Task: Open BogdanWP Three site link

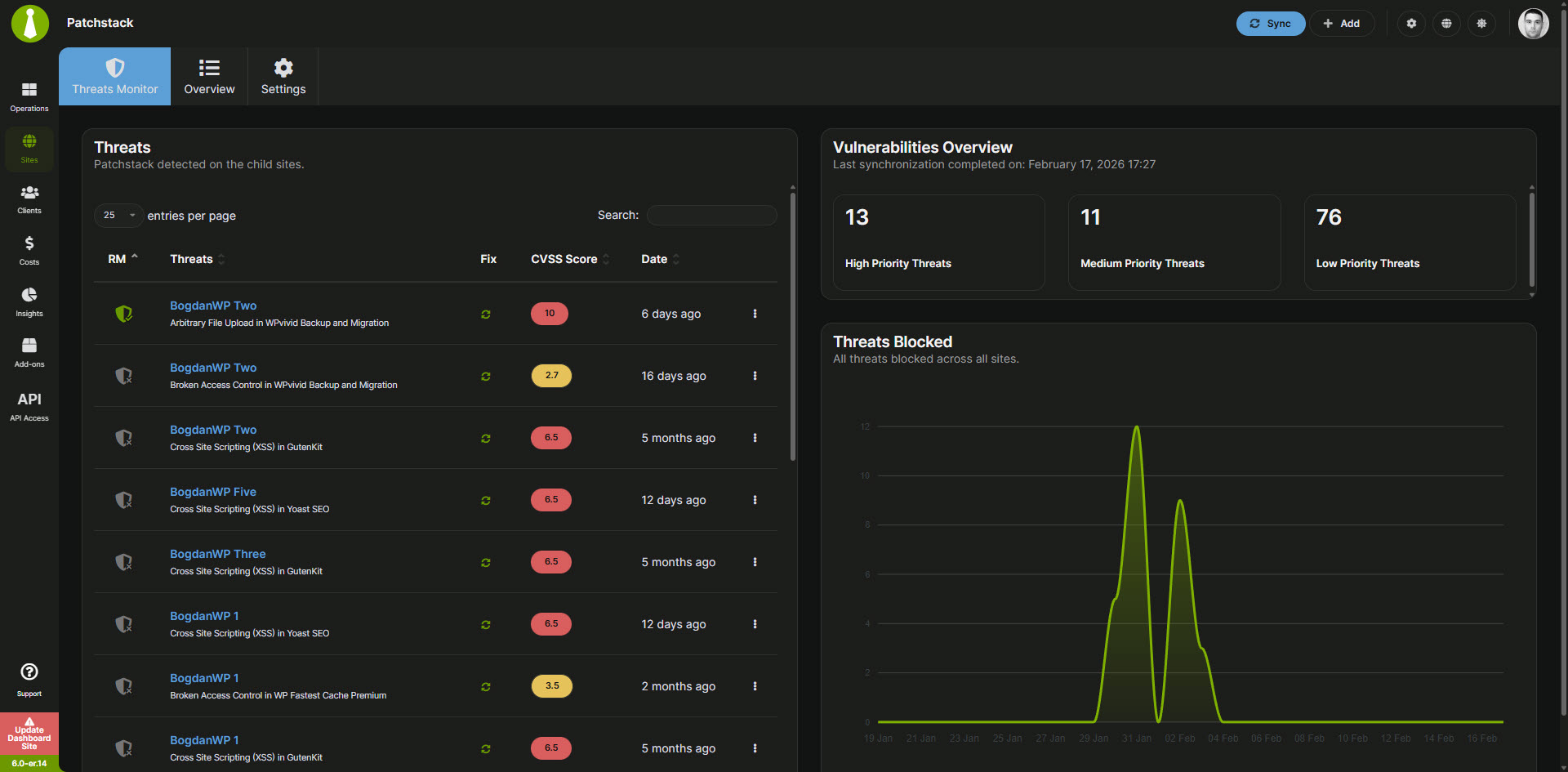Action: tap(218, 554)
